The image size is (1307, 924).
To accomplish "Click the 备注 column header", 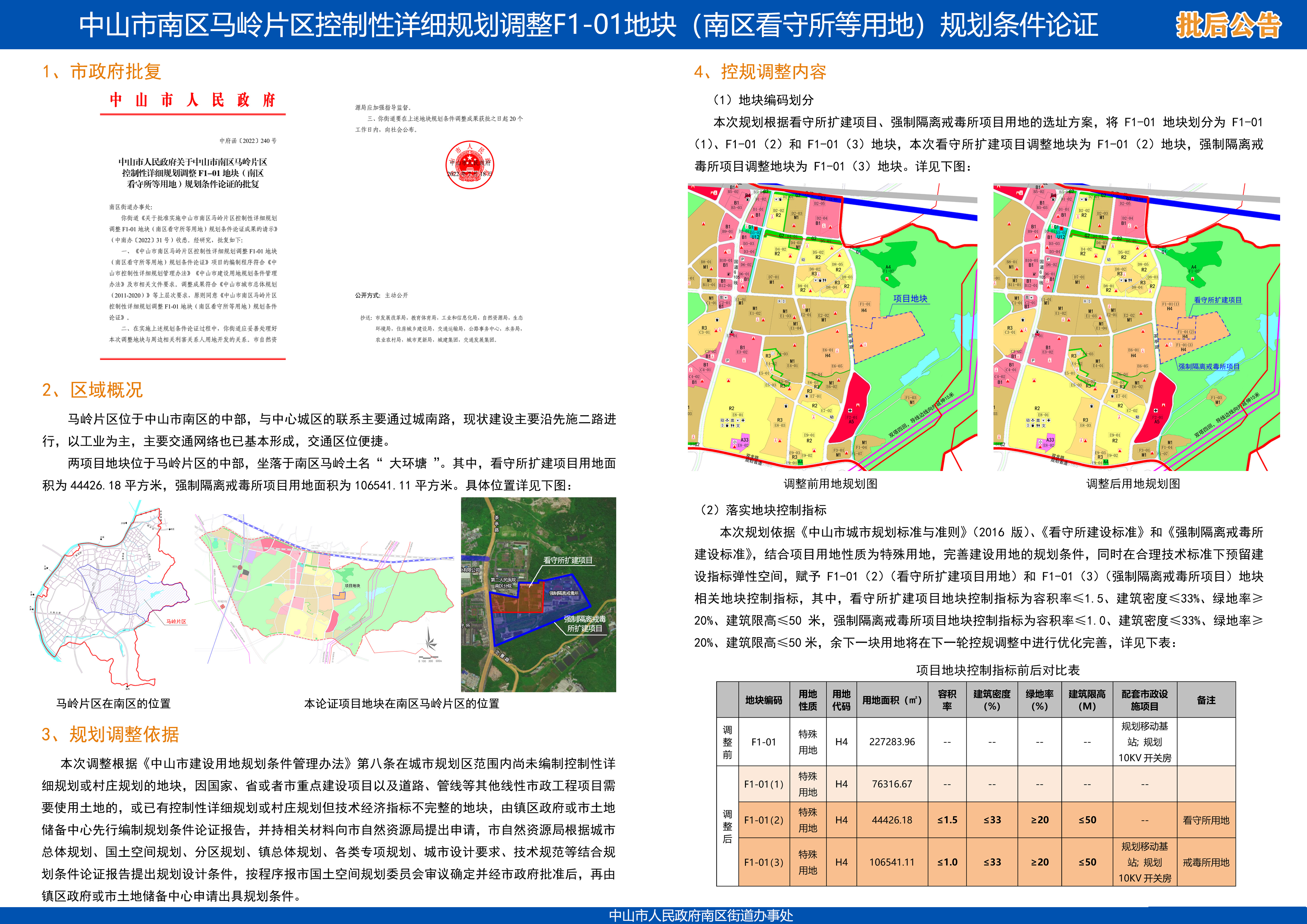I will [1206, 700].
